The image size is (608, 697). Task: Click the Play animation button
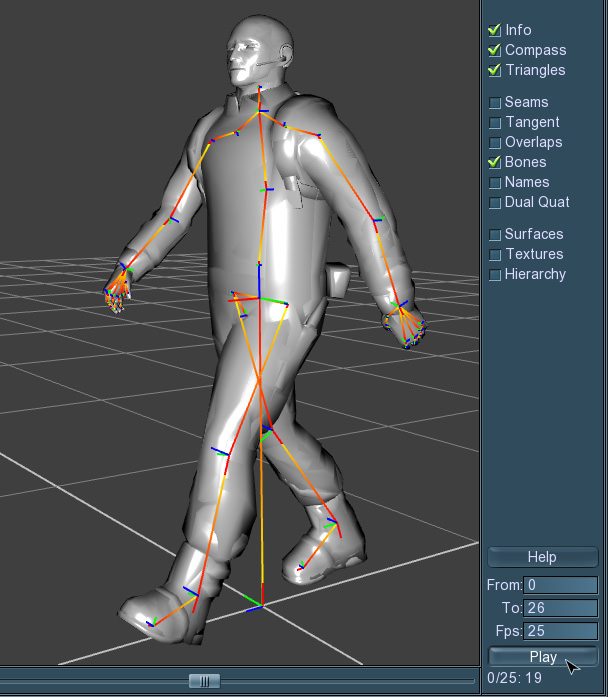(543, 657)
